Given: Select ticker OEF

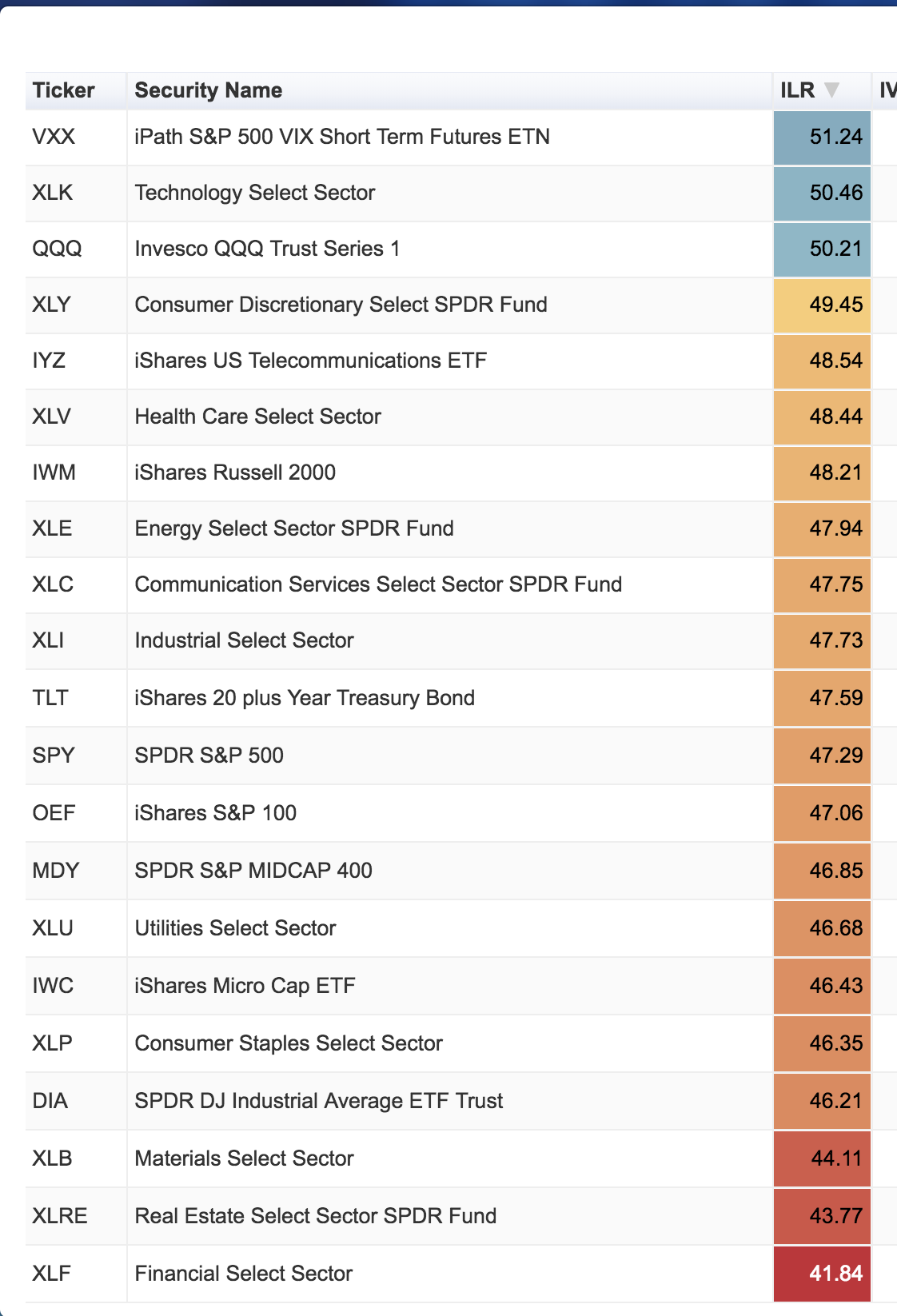Looking at the screenshot, I should point(54,813).
